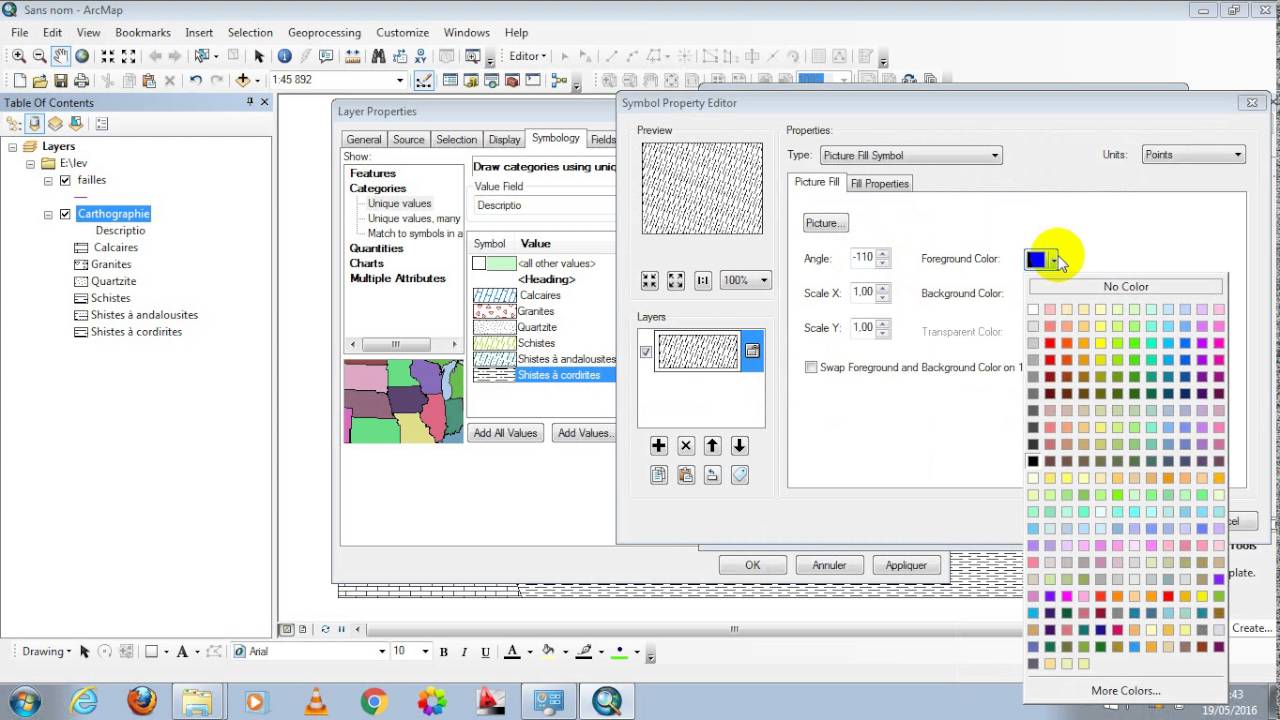Viewport: 1280px width, 720px height.
Task: Uncheck the all other values symbol checkbox
Action: coord(479,264)
